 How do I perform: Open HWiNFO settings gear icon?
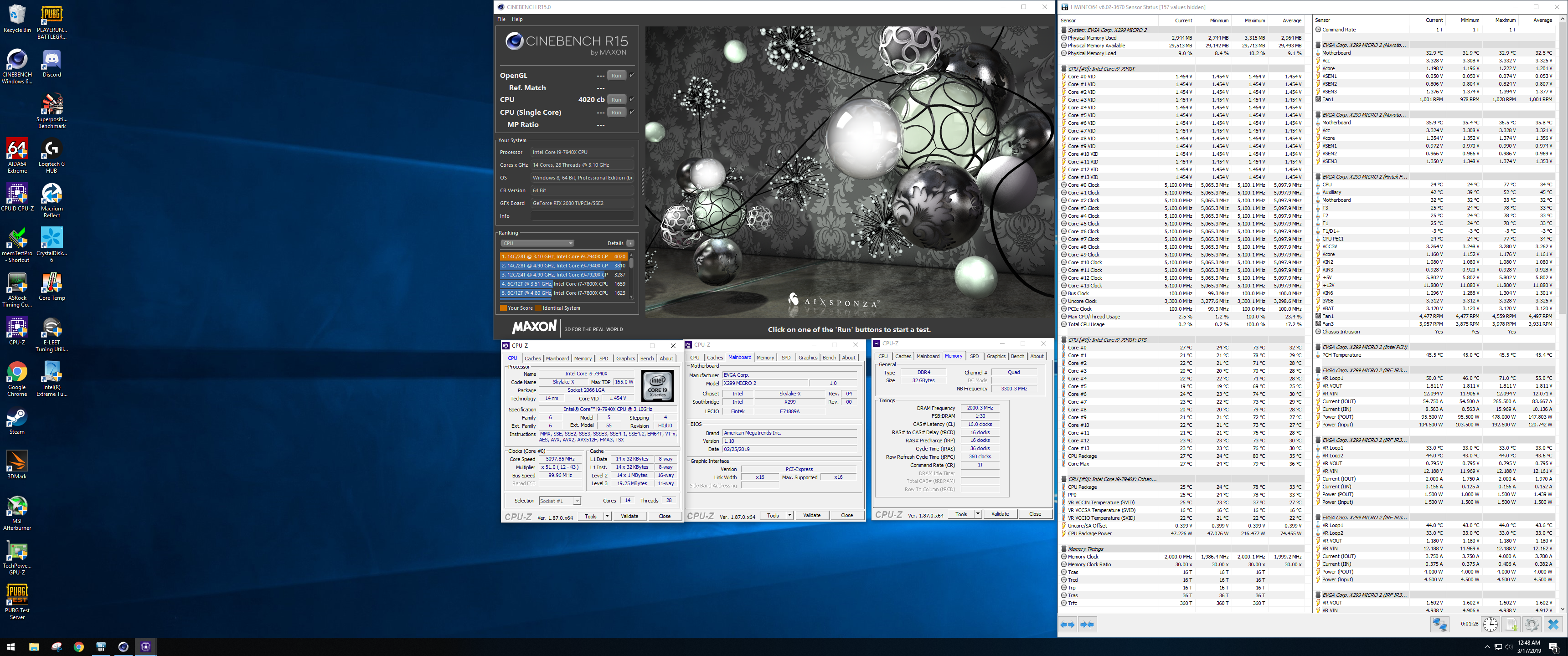click(1532, 625)
